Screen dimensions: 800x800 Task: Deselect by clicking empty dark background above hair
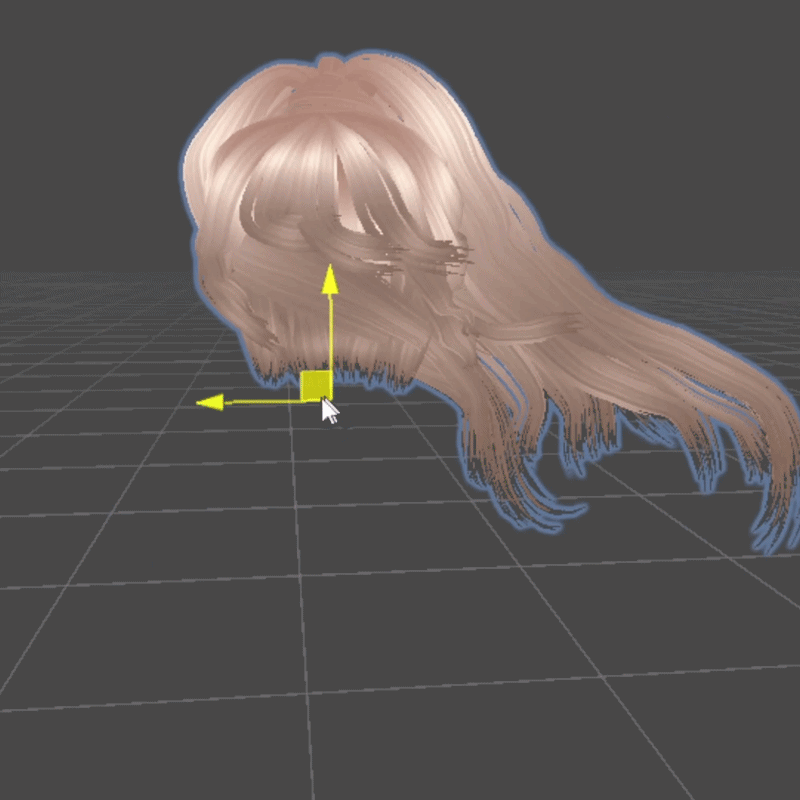coord(400,25)
